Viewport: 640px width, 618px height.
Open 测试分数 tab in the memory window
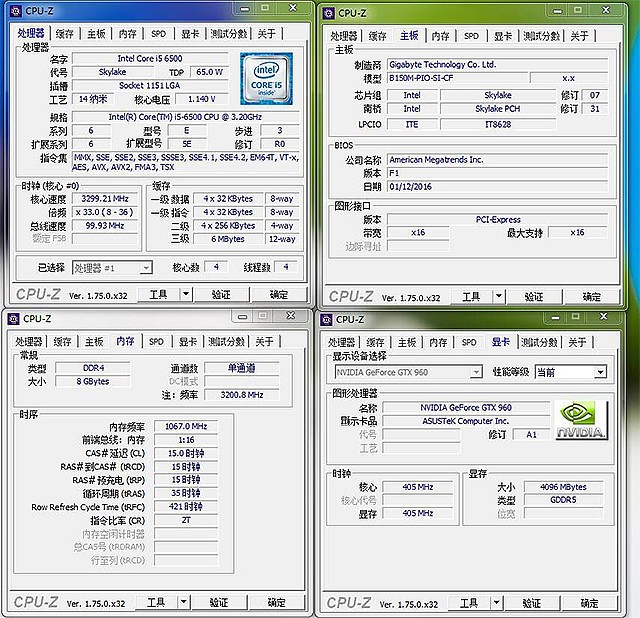coord(226,342)
